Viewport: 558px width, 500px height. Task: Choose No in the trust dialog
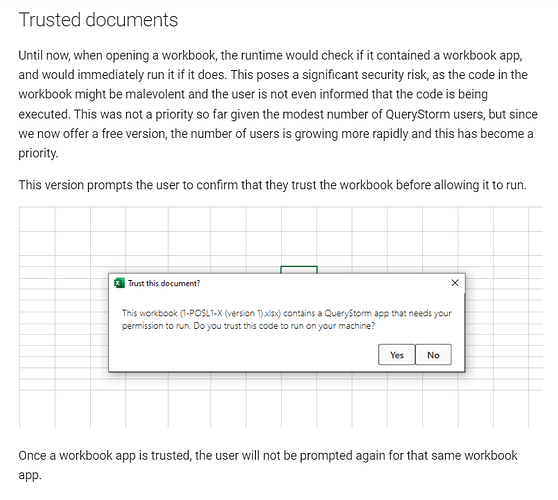(x=433, y=354)
